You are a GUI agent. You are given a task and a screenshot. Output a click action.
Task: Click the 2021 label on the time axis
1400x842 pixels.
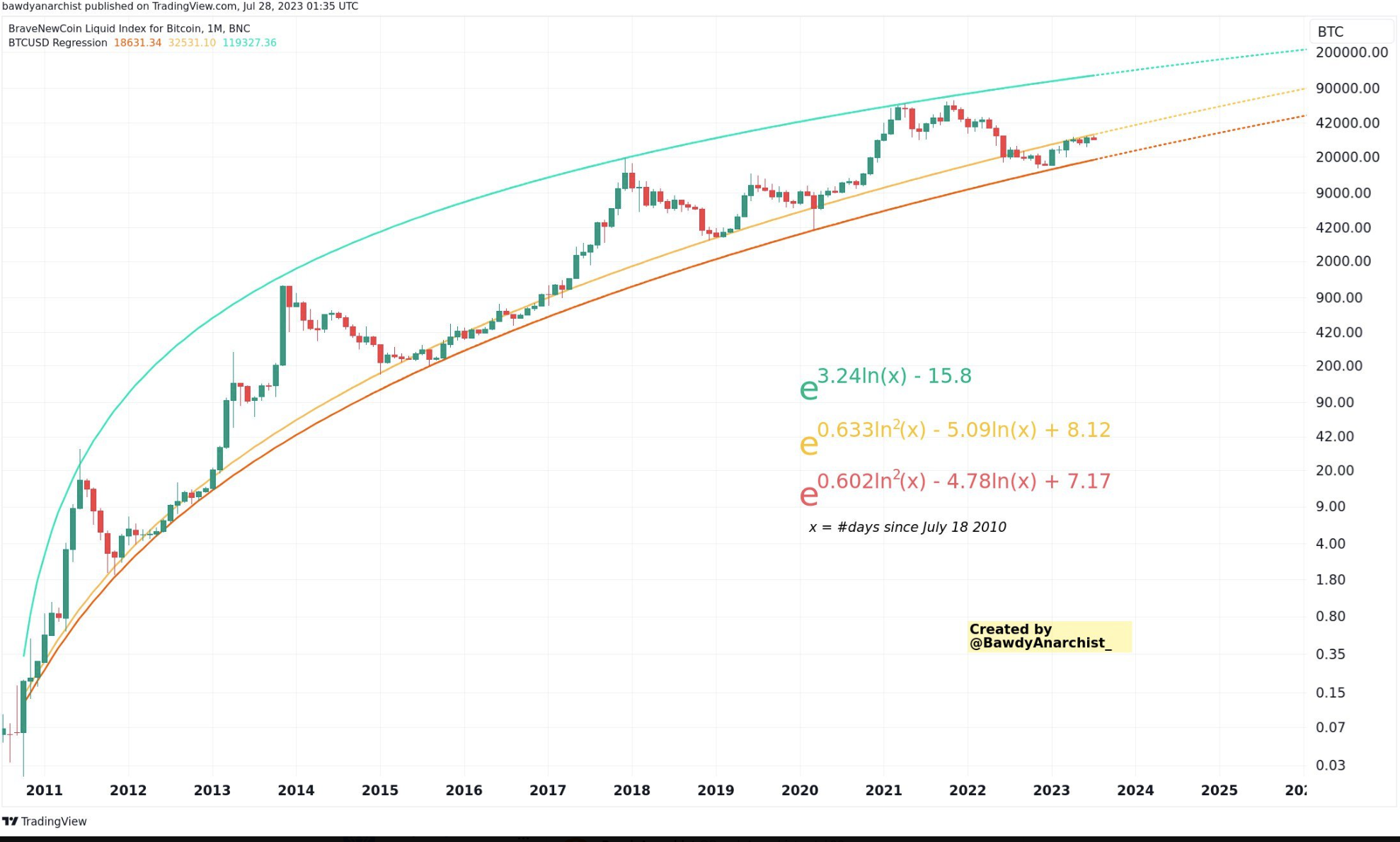click(x=883, y=791)
